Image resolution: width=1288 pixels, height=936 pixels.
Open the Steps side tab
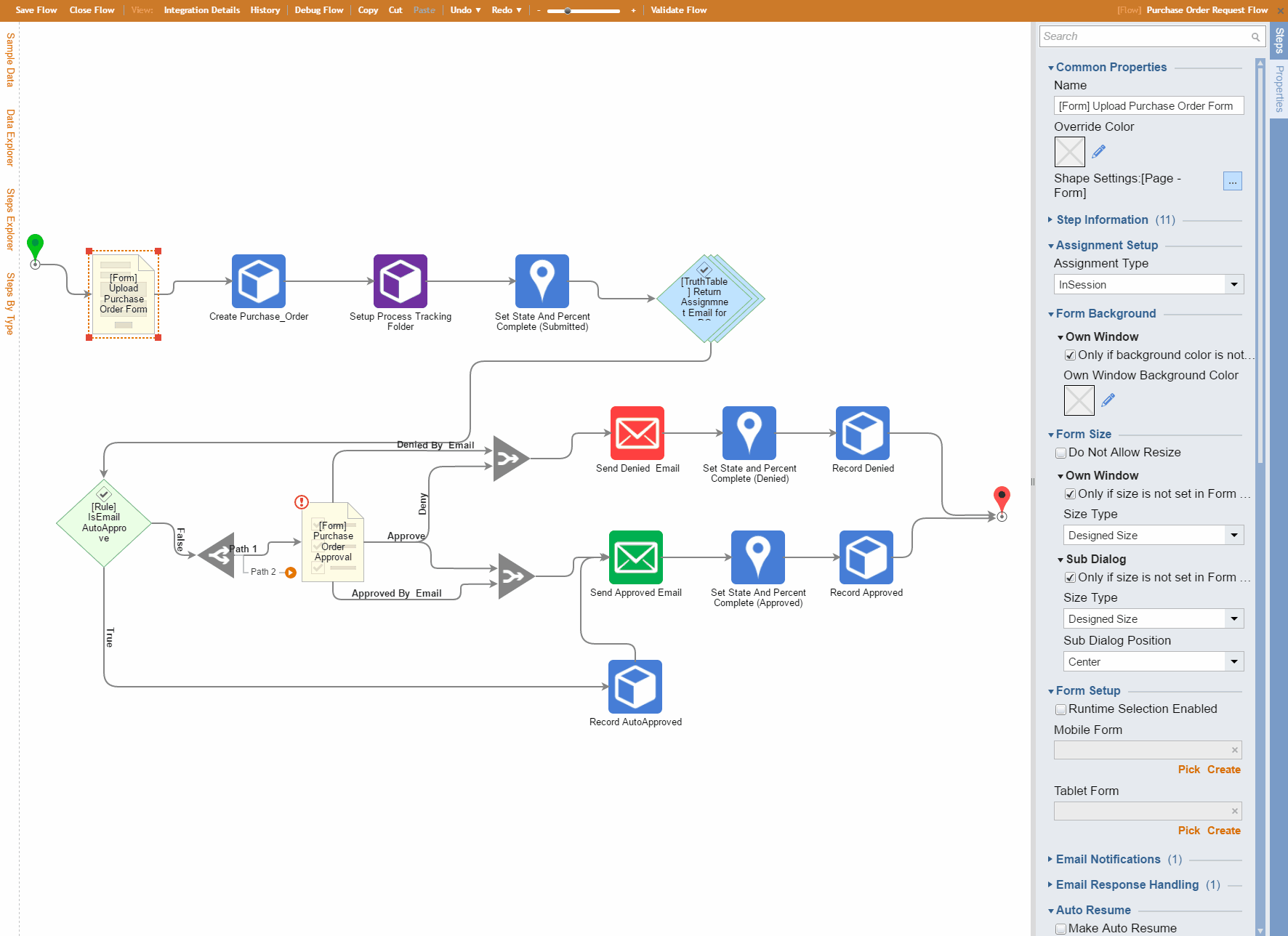point(1279,41)
